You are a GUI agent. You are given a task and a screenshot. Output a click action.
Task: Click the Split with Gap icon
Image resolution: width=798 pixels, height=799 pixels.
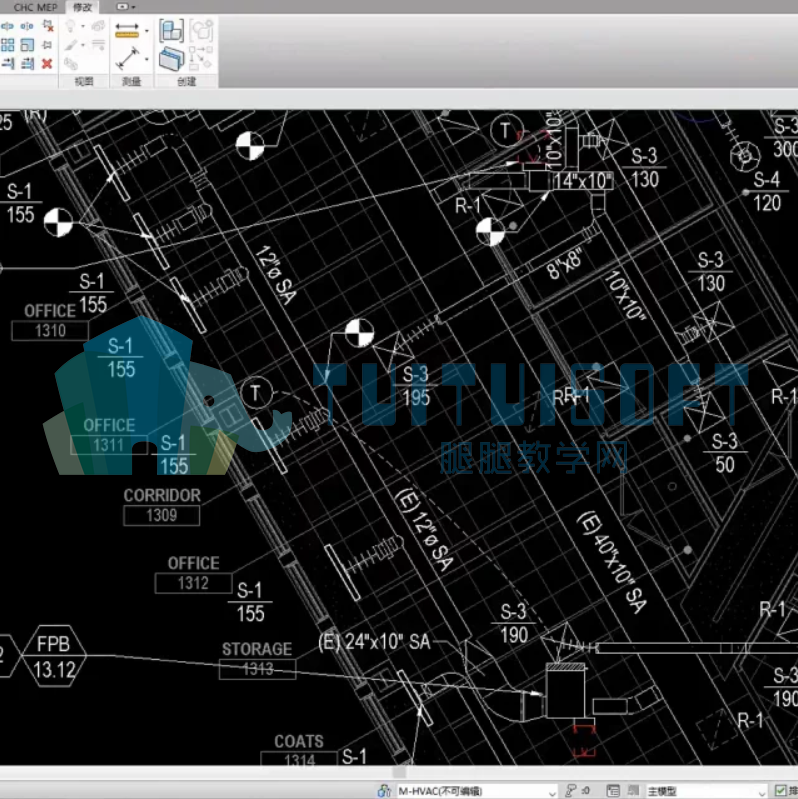27,26
